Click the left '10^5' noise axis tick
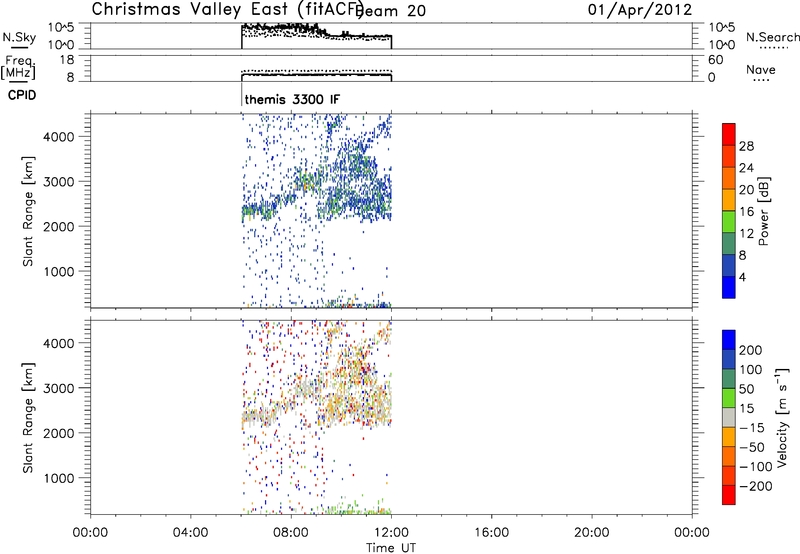The width and height of the screenshot is (800, 554). coord(61,28)
